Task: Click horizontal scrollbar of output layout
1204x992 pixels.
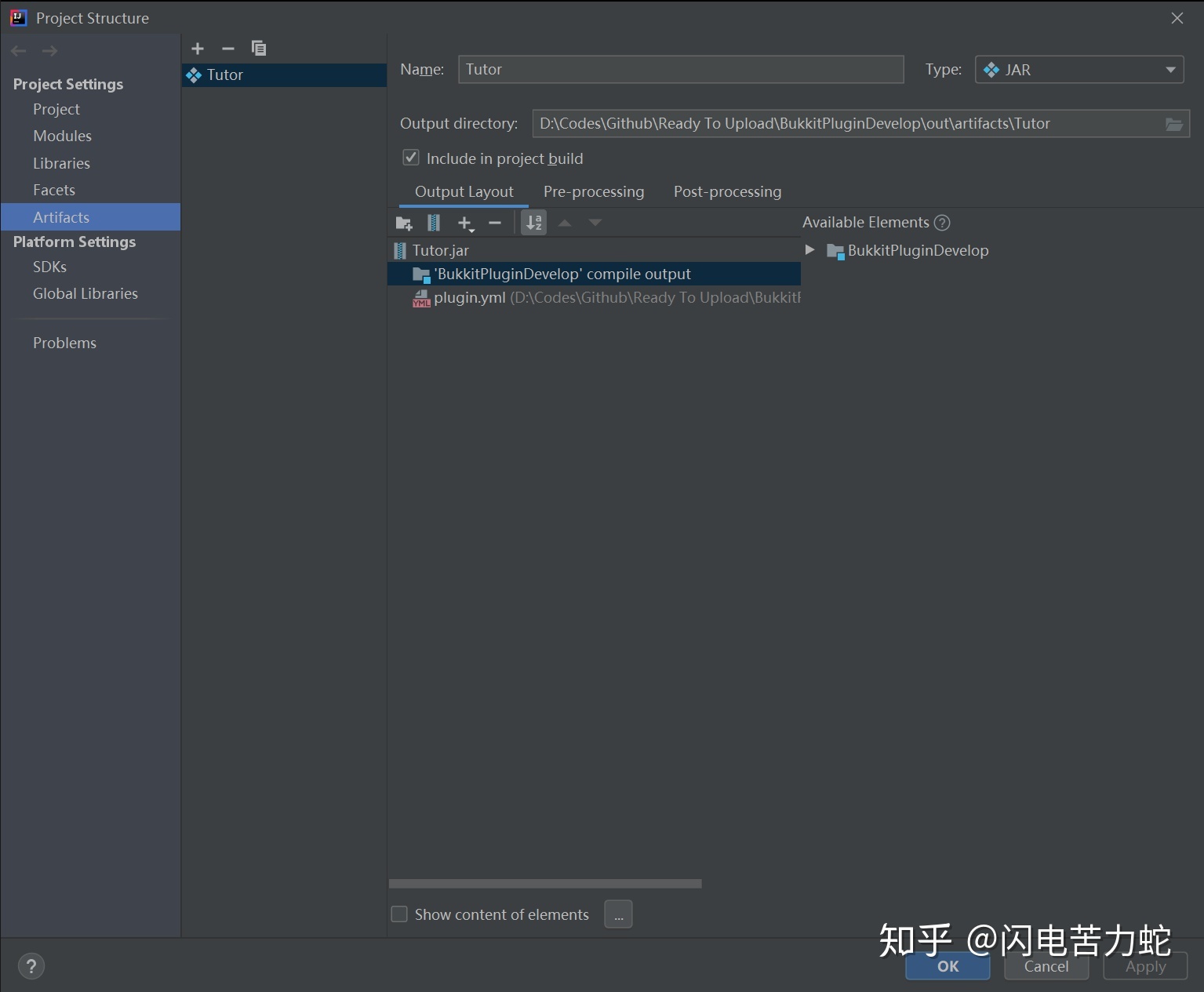Action: pos(545,884)
